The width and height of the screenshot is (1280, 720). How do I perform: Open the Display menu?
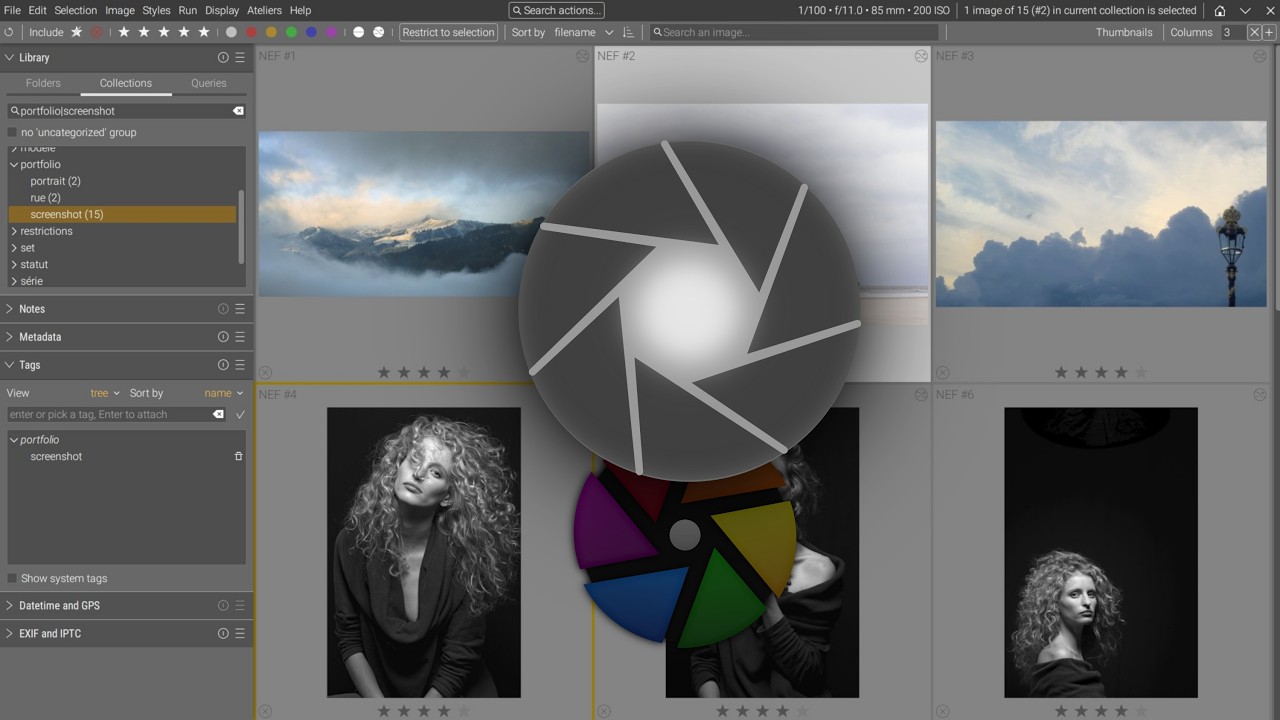click(222, 10)
